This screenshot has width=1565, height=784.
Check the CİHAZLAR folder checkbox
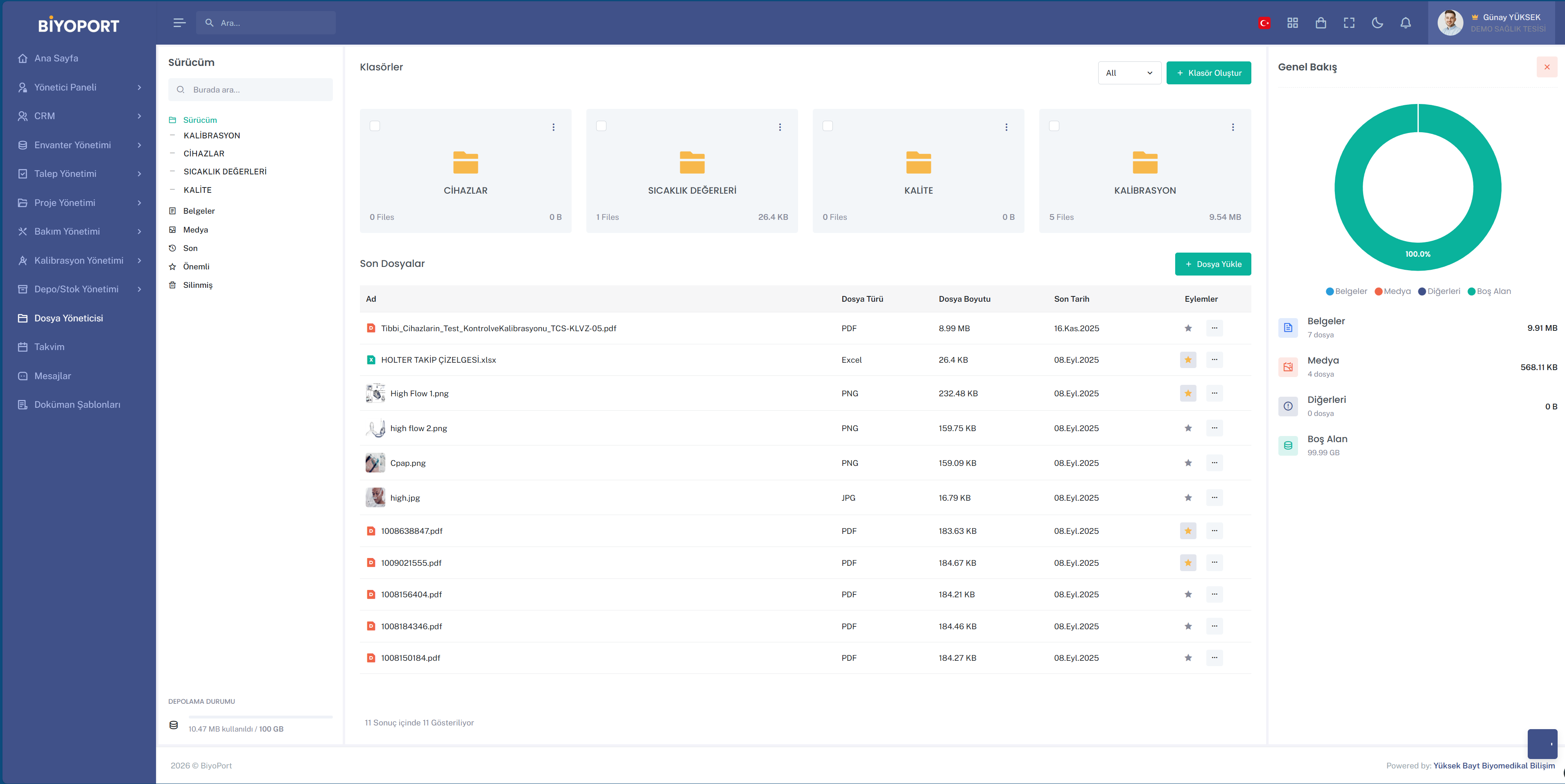click(375, 126)
